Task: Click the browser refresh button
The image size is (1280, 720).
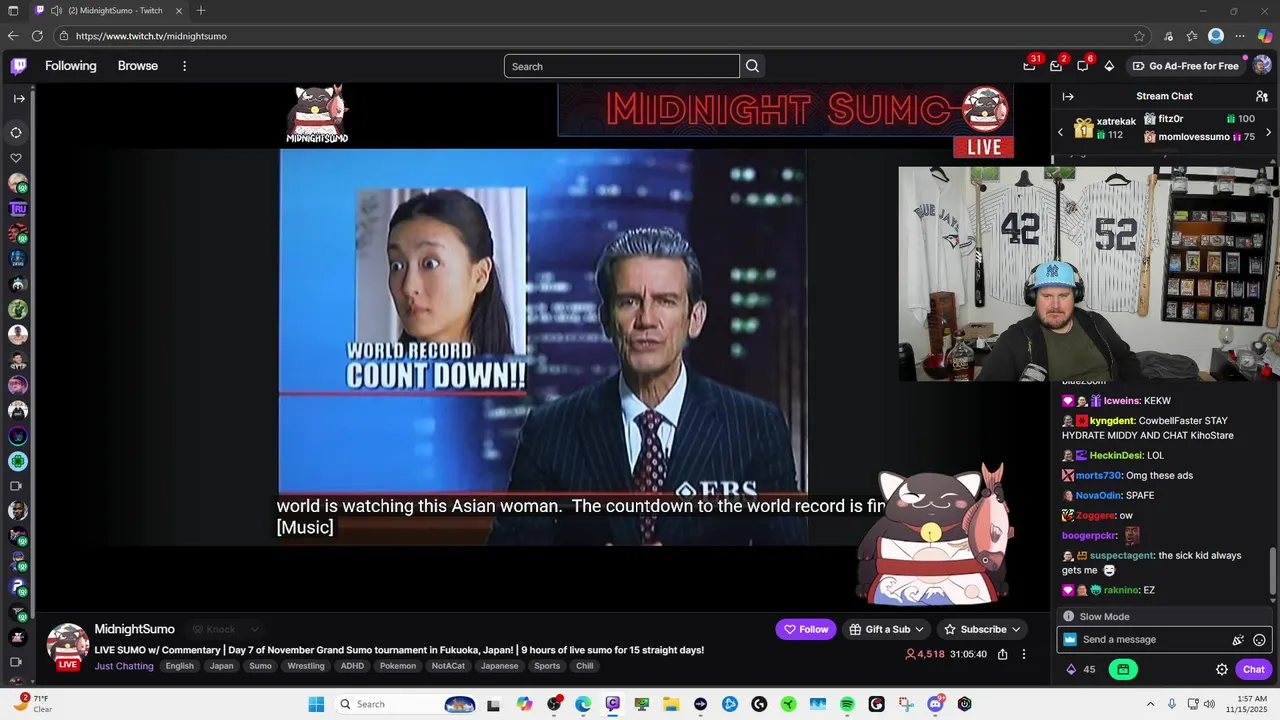Action: tap(37, 36)
